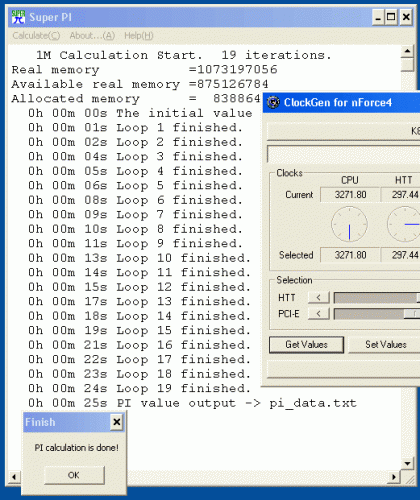Open the About...(A) menu

(x=92, y=36)
